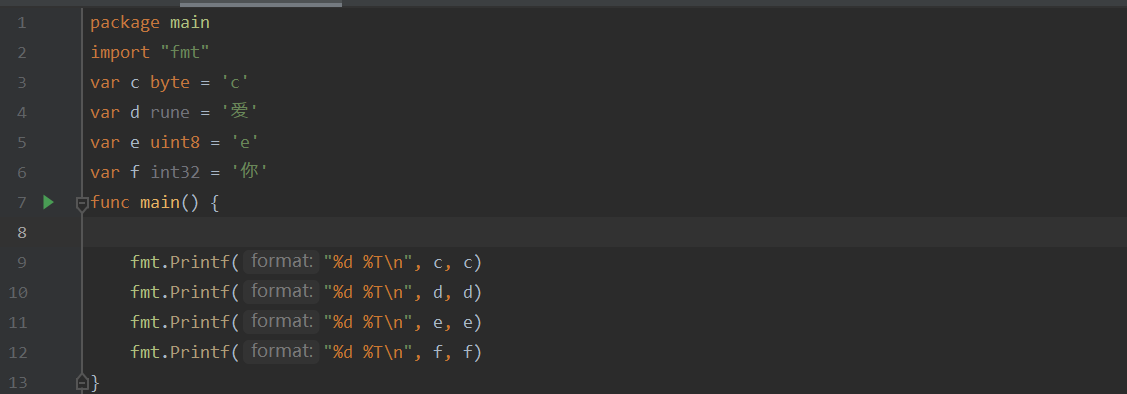This screenshot has width=1127, height=394.
Task: Click the format hint on line 9
Action: click(281, 262)
